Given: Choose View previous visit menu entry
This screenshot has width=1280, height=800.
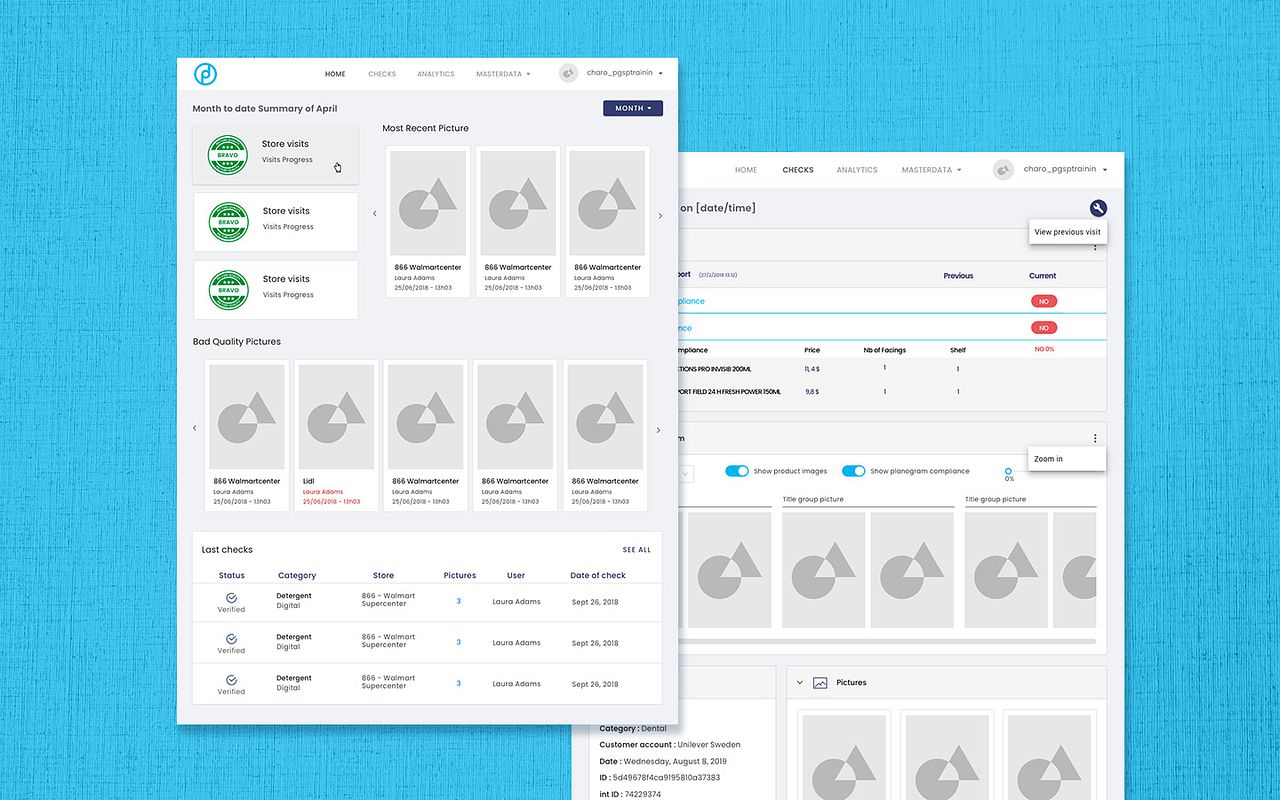Looking at the screenshot, I should pos(1067,232).
